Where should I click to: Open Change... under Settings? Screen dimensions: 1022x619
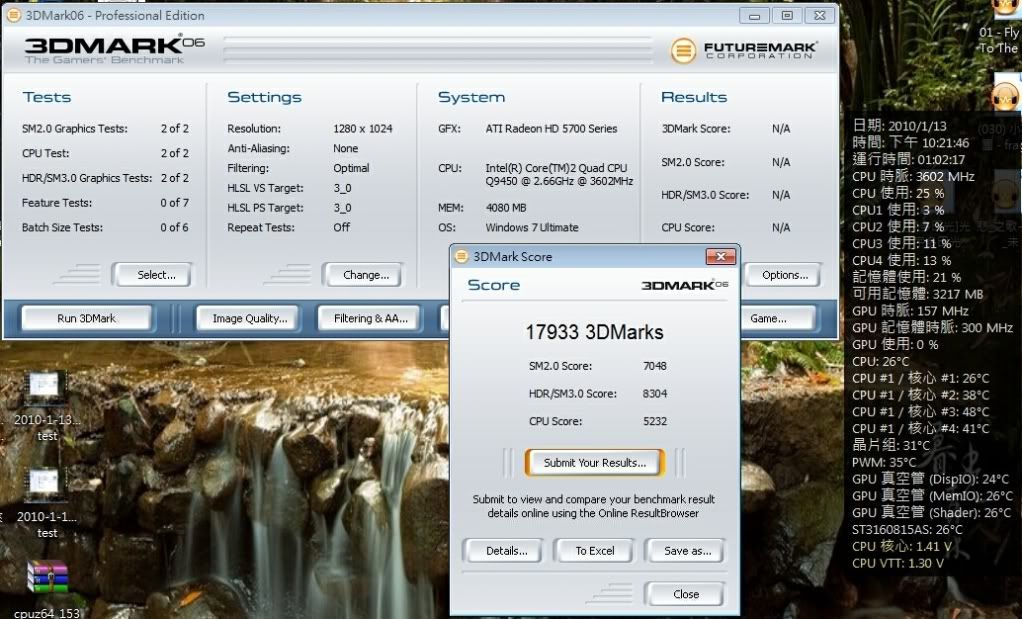(362, 275)
